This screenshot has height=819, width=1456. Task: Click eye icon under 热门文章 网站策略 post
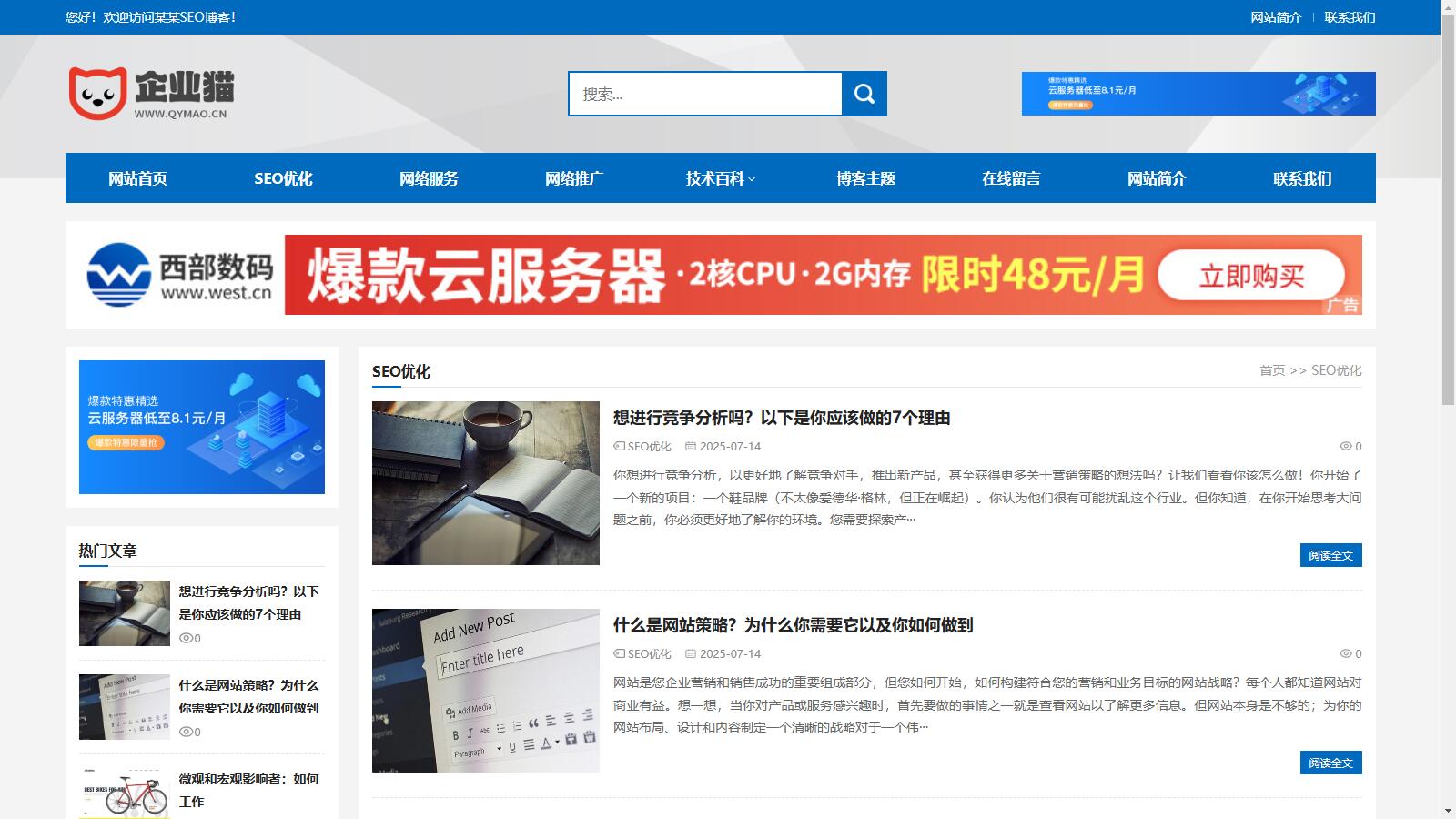click(x=186, y=733)
